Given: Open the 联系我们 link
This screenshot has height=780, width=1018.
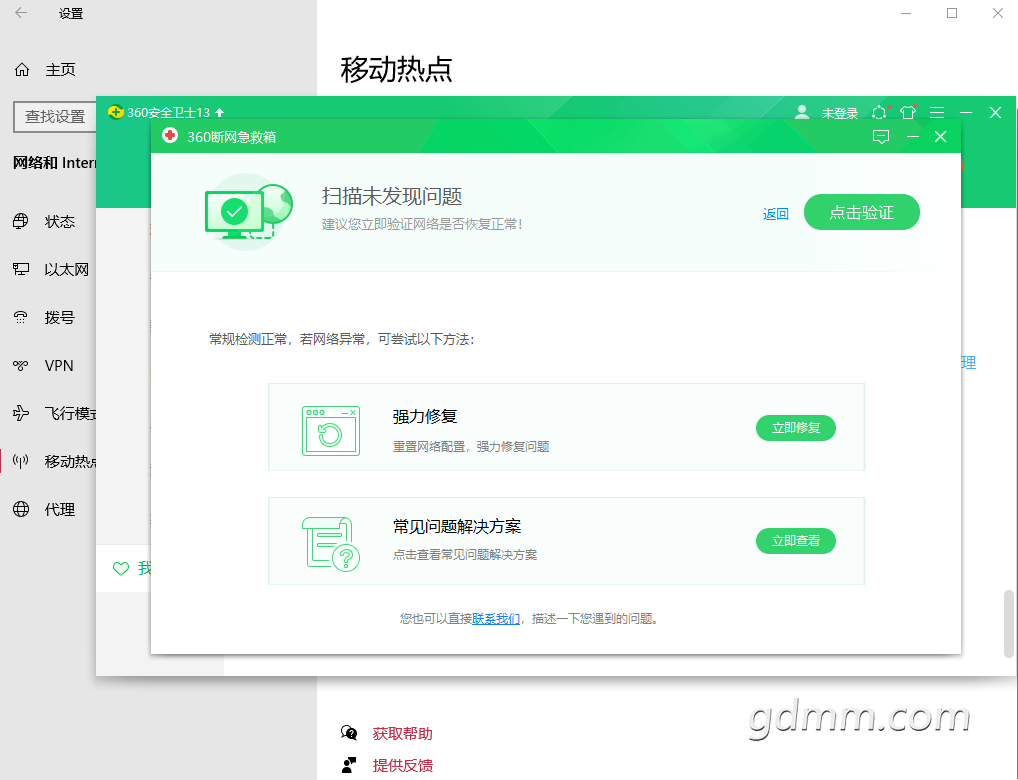Looking at the screenshot, I should pyautogui.click(x=496, y=618).
